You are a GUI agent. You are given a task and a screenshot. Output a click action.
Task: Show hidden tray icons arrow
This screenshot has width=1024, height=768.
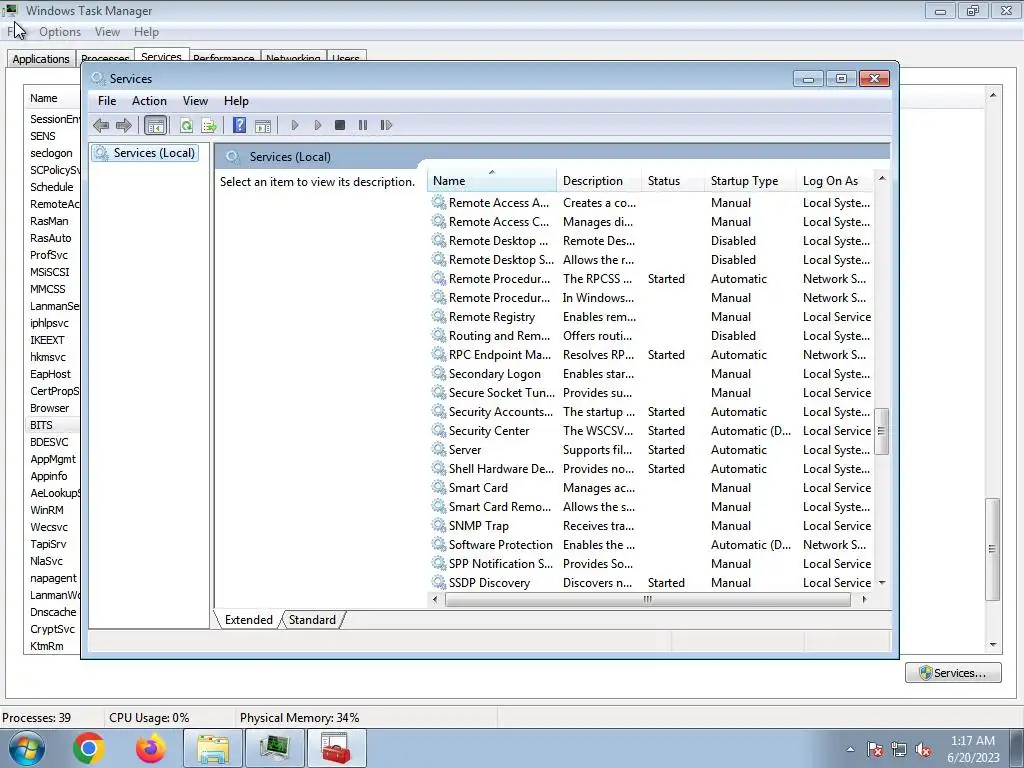[x=850, y=749]
